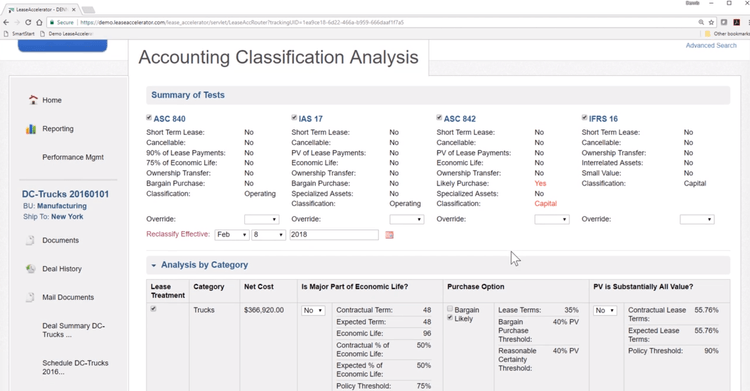Click the IAS 17 heading link
The image size is (750, 391).
310,119
